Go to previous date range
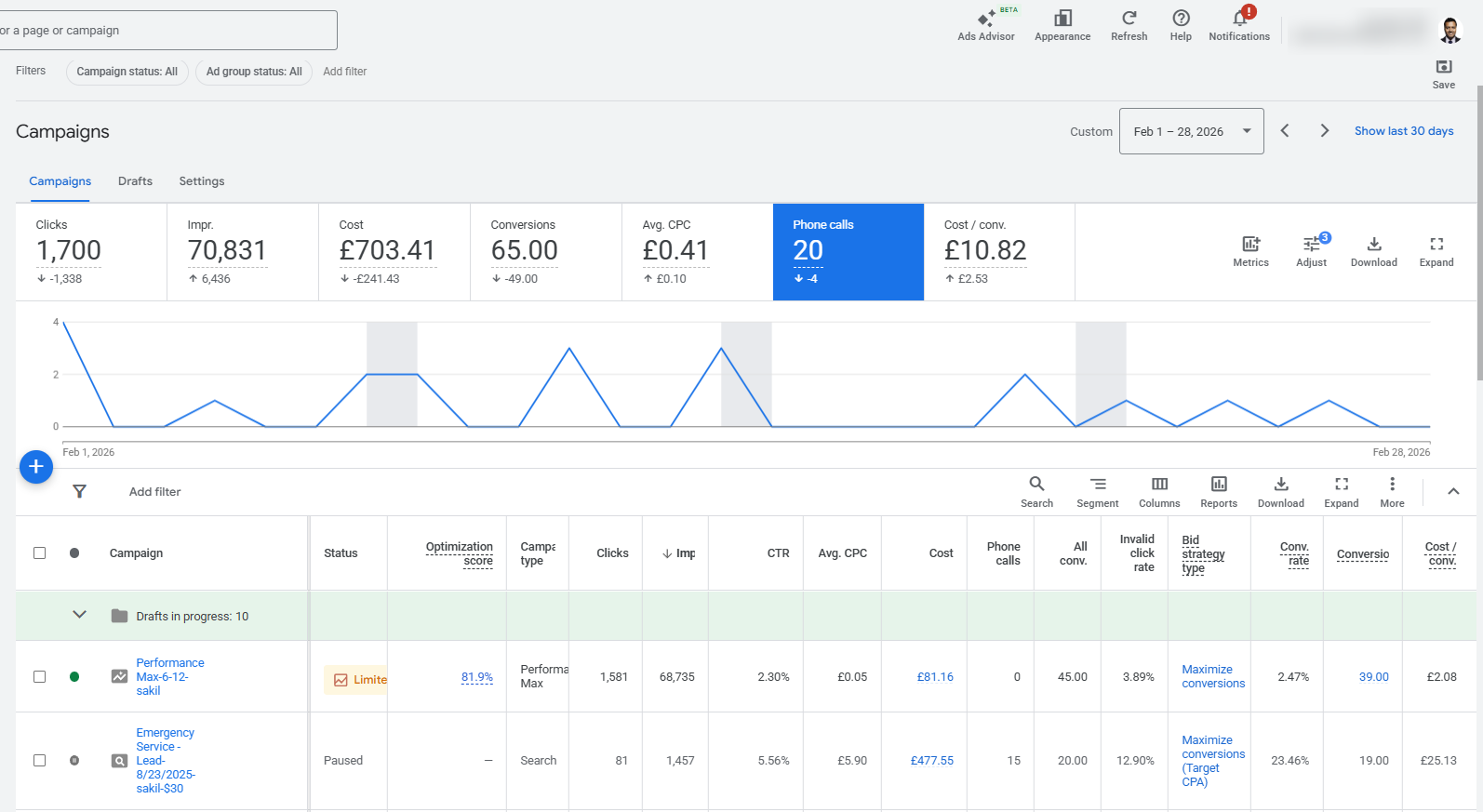 [x=1285, y=131]
